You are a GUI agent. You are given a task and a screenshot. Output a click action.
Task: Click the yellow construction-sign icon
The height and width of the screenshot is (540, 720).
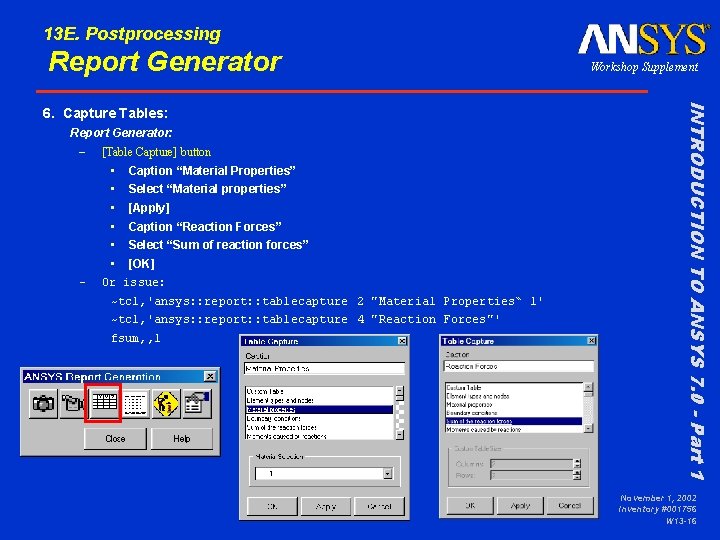coord(166,404)
